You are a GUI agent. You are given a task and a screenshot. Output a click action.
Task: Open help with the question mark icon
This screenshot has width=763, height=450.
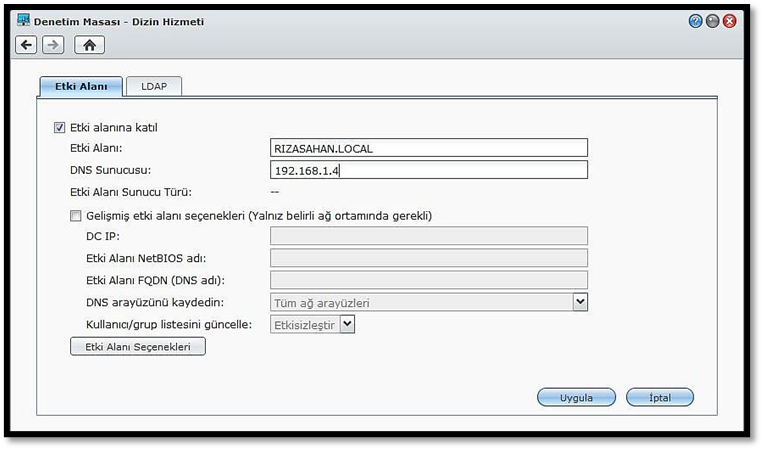[x=695, y=21]
